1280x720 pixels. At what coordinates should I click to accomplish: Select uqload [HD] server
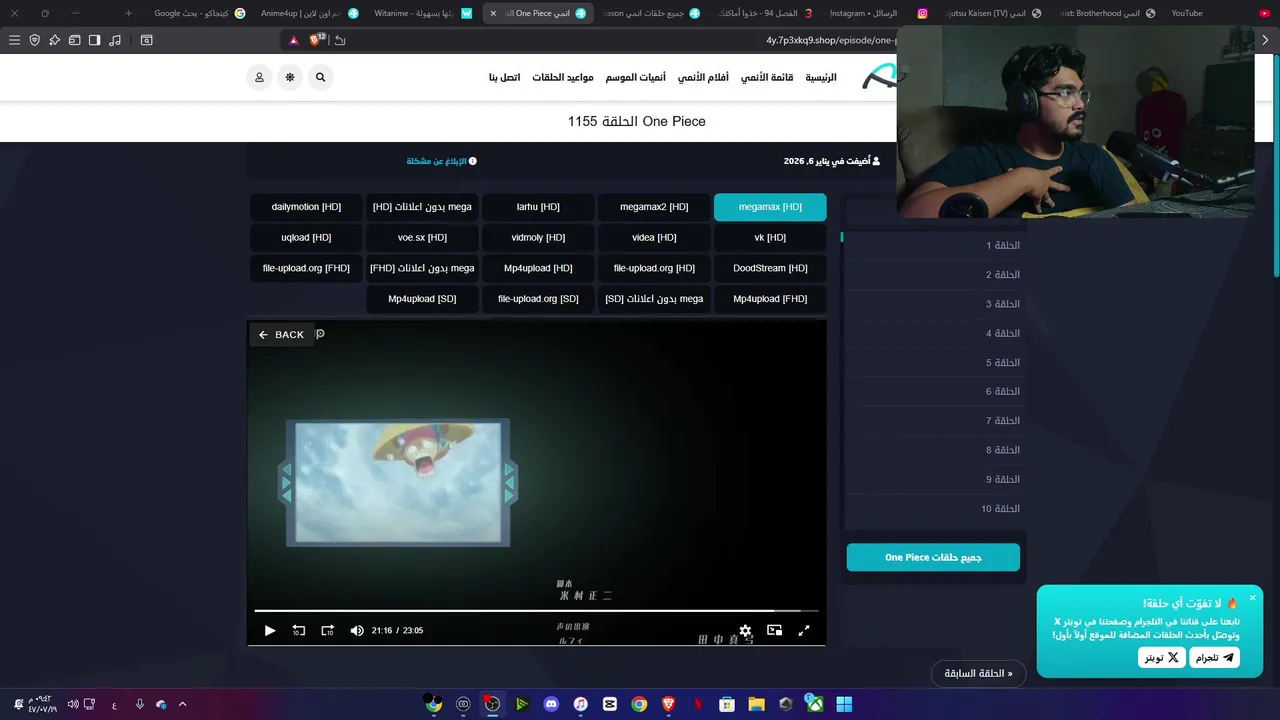point(306,237)
